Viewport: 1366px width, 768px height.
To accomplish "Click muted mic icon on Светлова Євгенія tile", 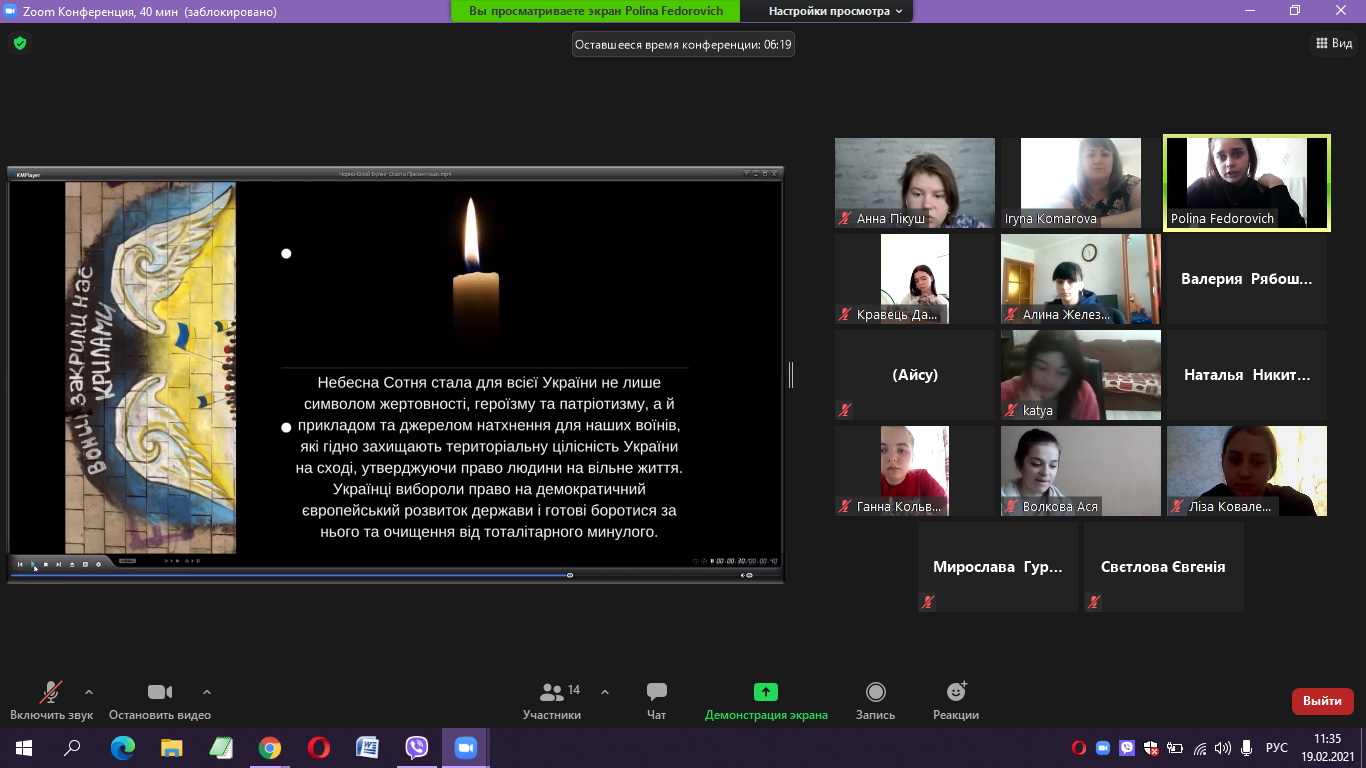I will [x=1094, y=602].
